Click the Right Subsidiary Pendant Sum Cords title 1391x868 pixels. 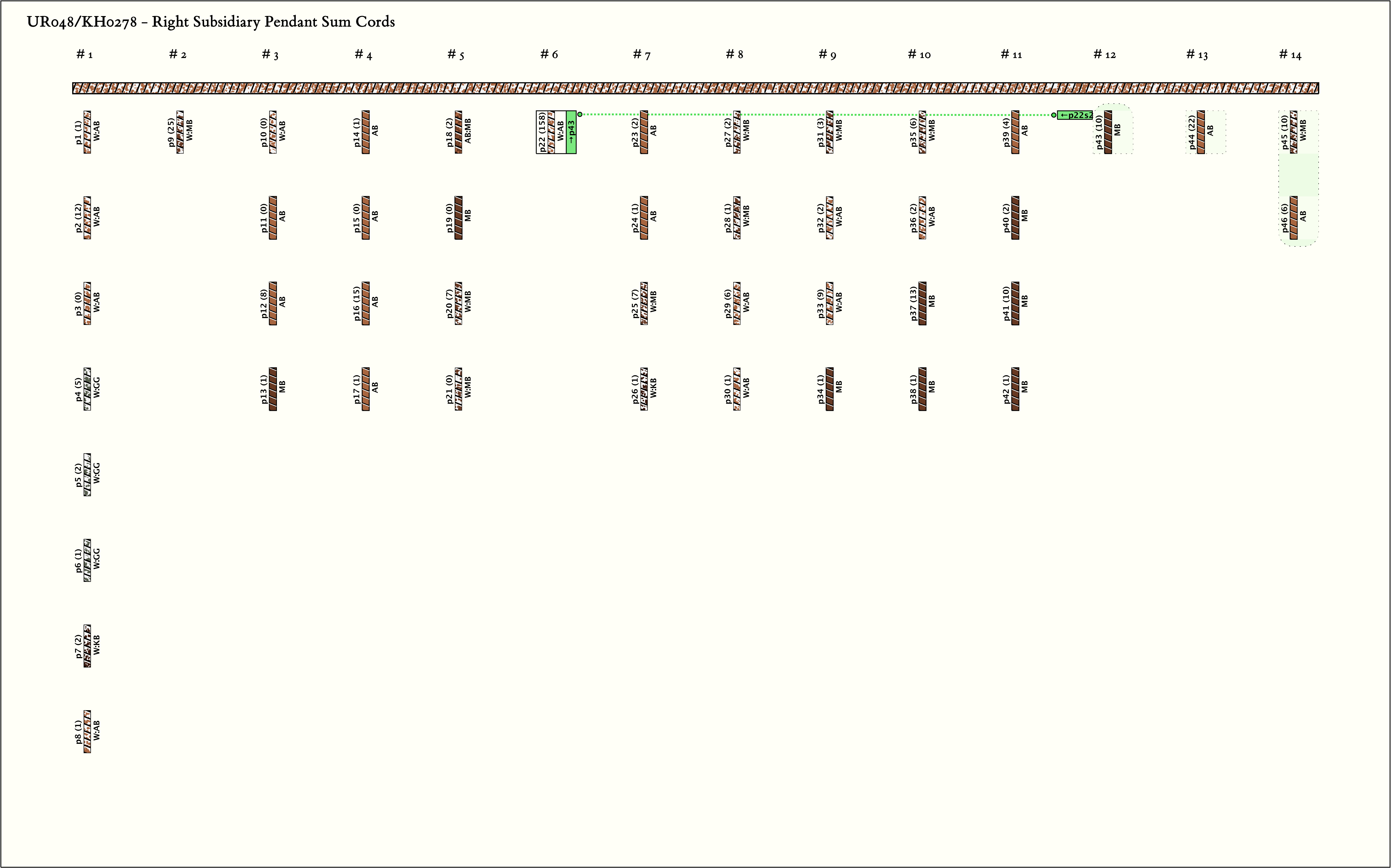[211, 22]
